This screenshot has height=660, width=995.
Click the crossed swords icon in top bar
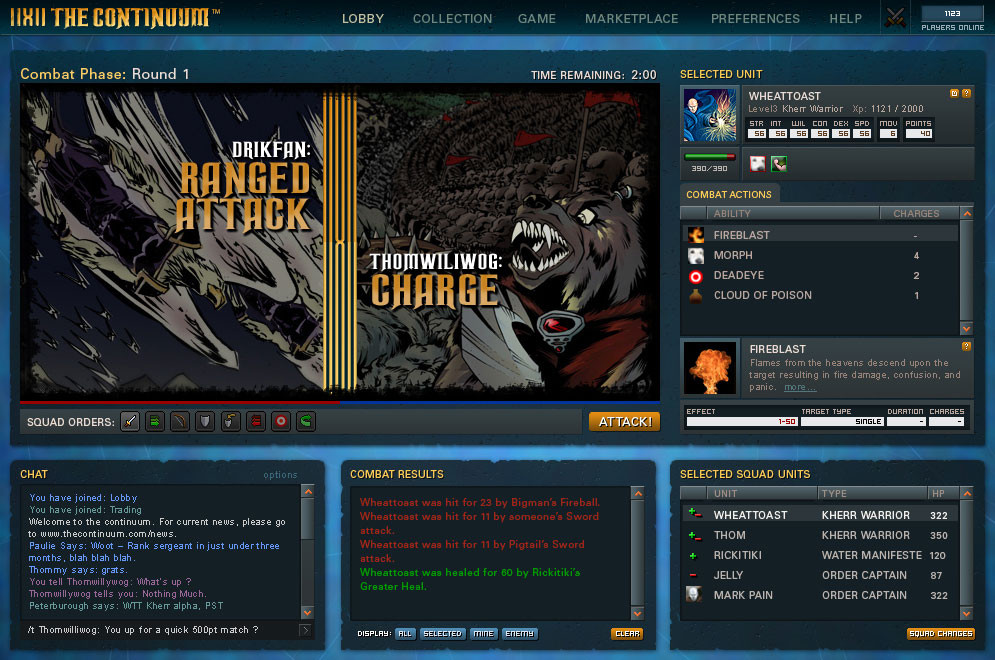point(895,18)
